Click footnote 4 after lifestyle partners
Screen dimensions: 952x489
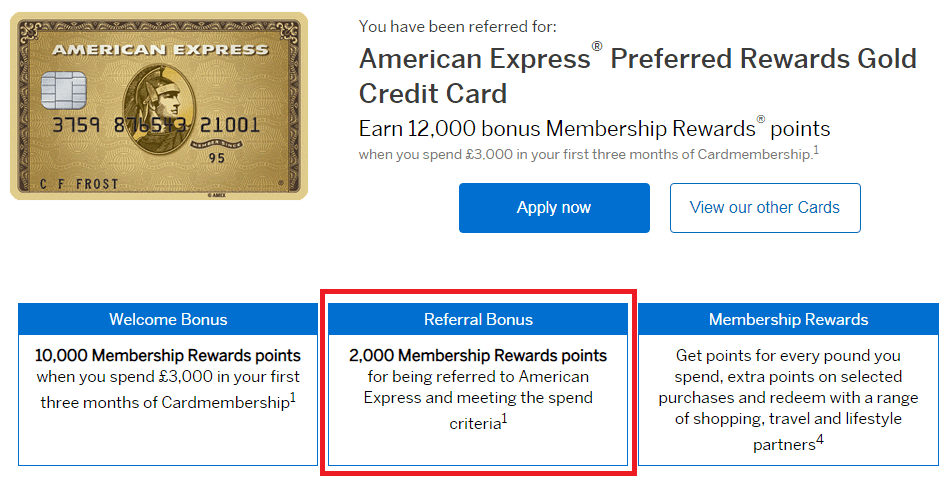(819, 439)
